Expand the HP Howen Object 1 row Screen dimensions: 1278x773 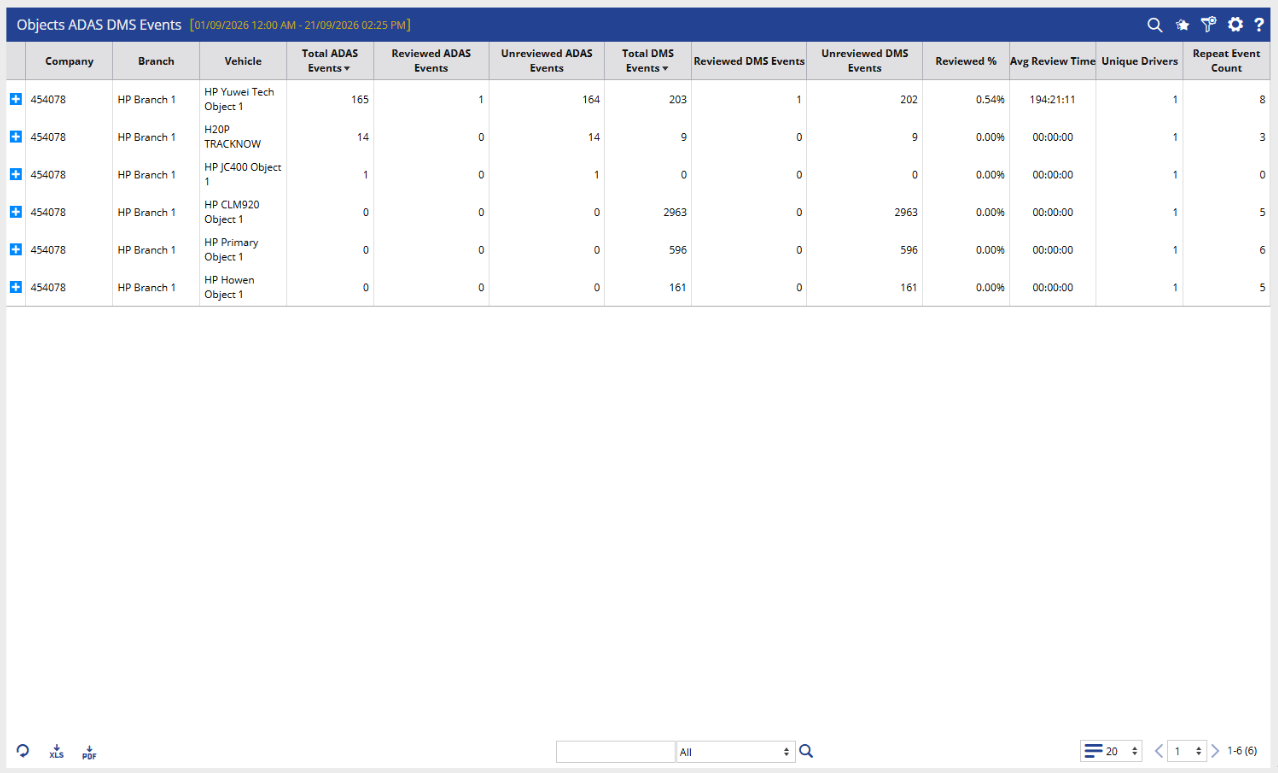[15, 287]
